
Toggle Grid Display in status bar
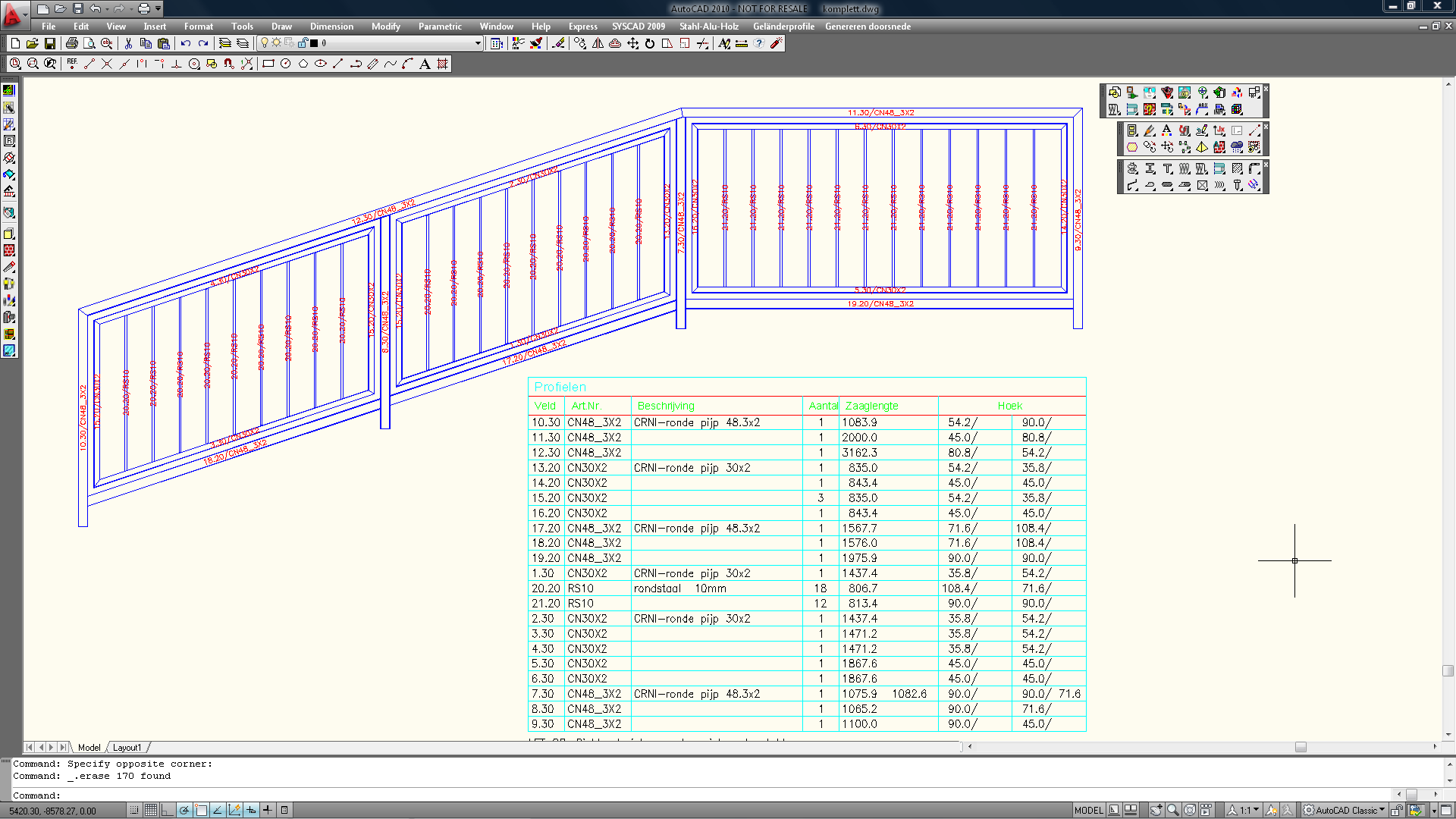(151, 810)
